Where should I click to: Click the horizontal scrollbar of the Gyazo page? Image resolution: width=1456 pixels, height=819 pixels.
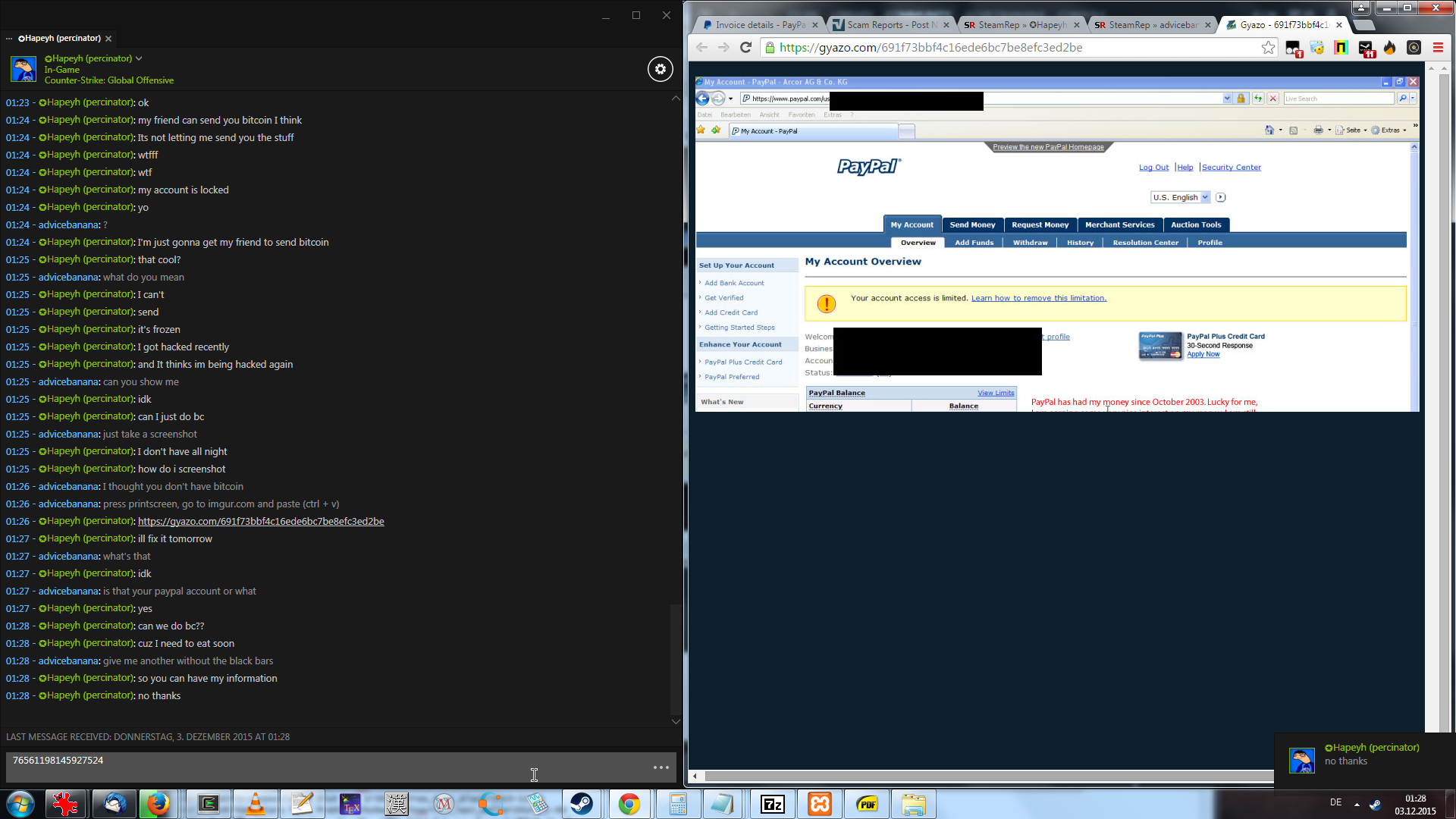click(x=986, y=777)
